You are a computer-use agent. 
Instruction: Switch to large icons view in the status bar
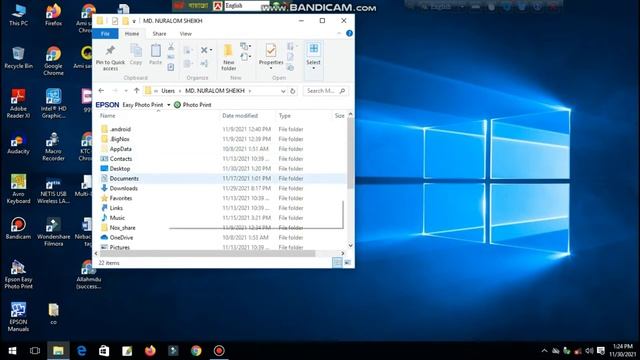pyautogui.click(x=347, y=263)
